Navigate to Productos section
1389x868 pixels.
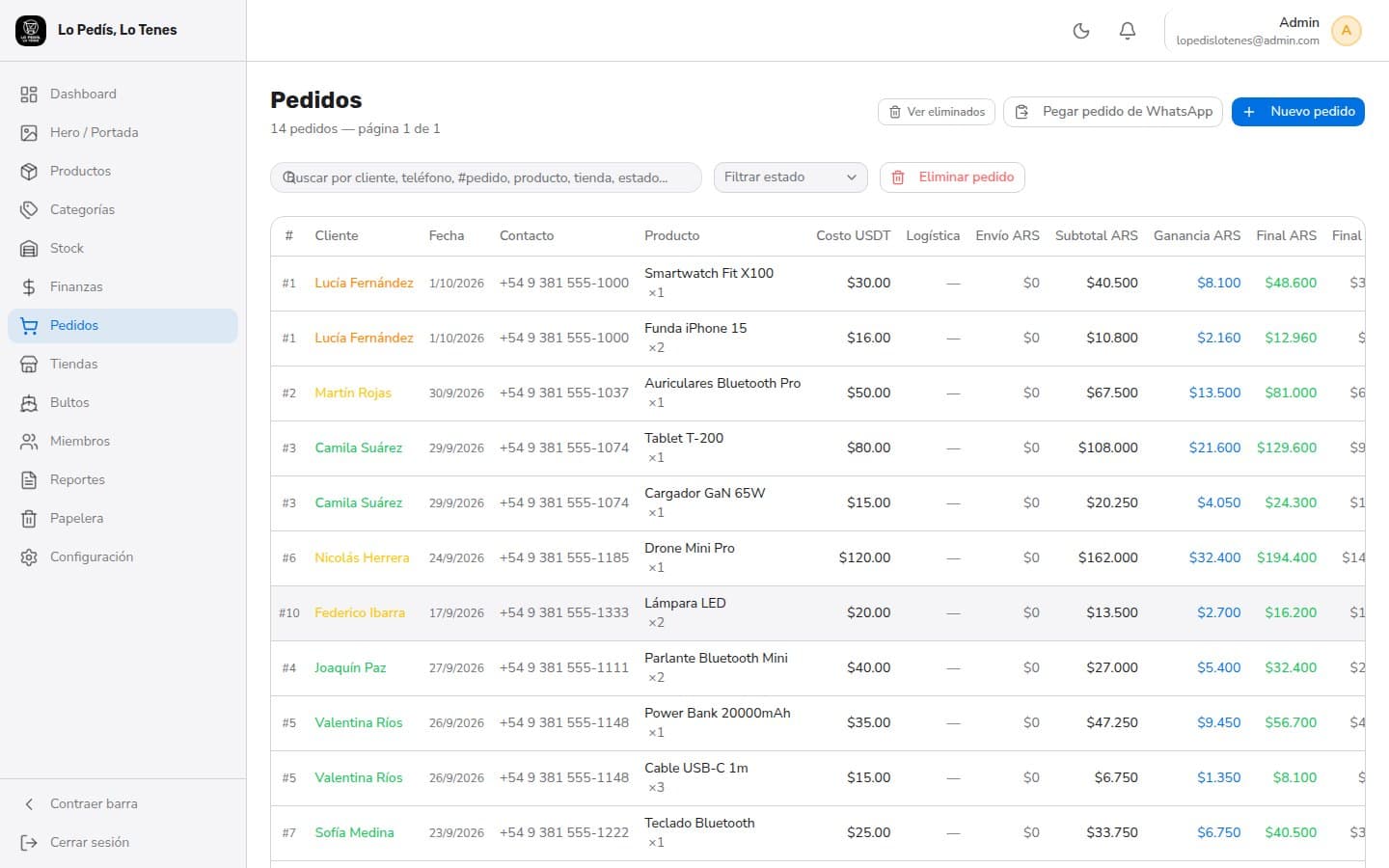pos(123,171)
